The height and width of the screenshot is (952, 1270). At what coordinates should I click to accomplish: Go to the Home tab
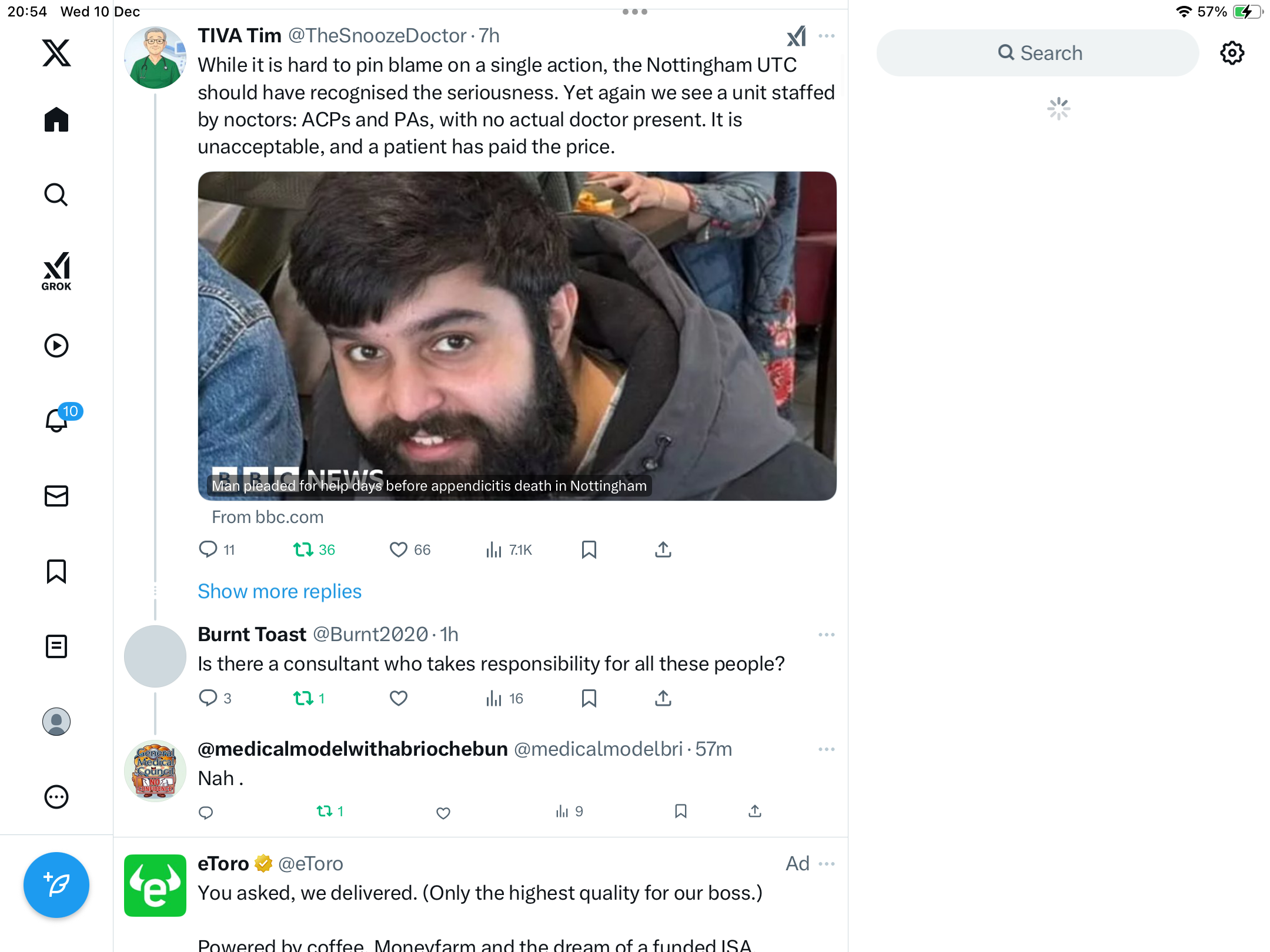click(56, 120)
